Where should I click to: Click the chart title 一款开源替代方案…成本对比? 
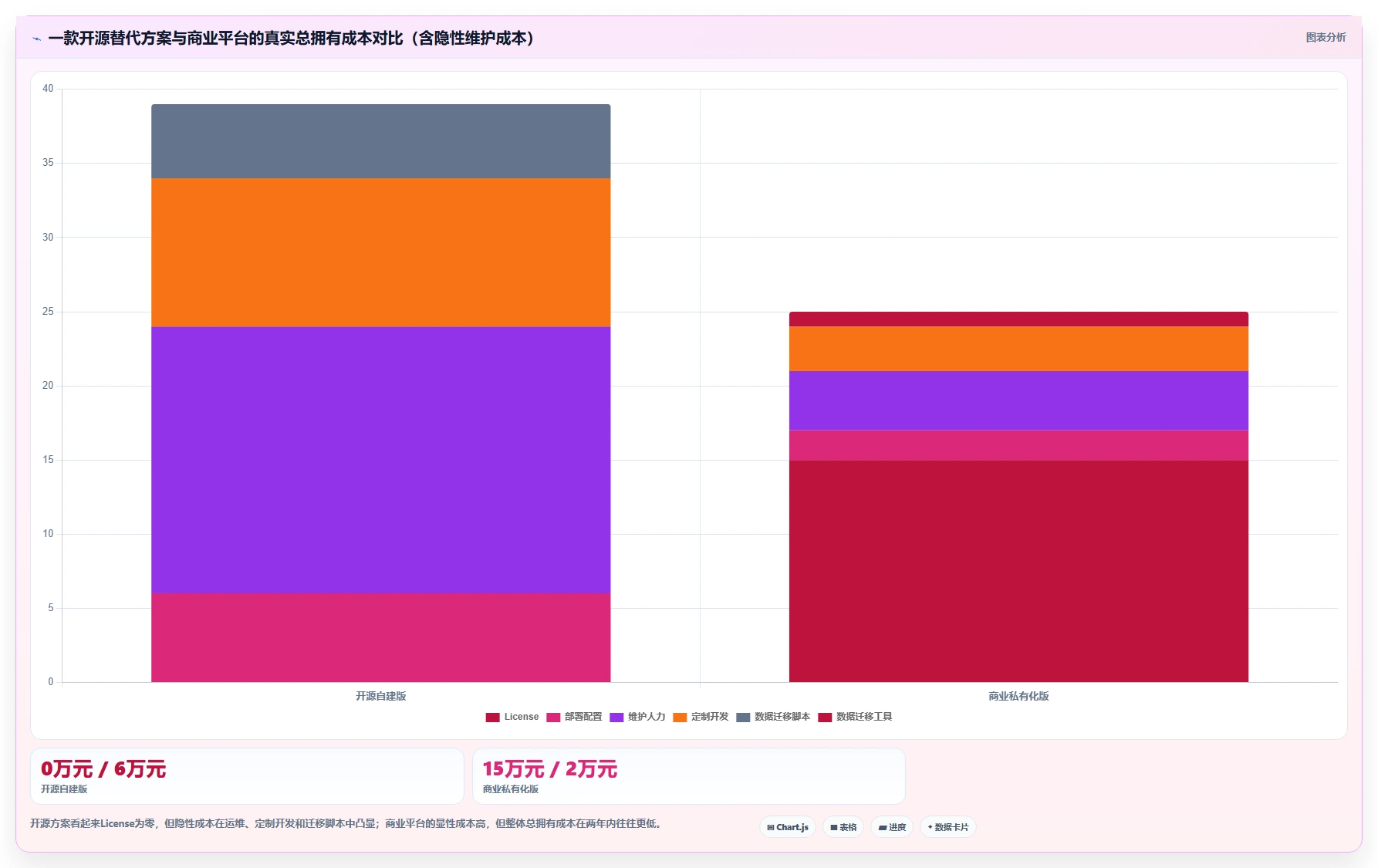pos(292,38)
